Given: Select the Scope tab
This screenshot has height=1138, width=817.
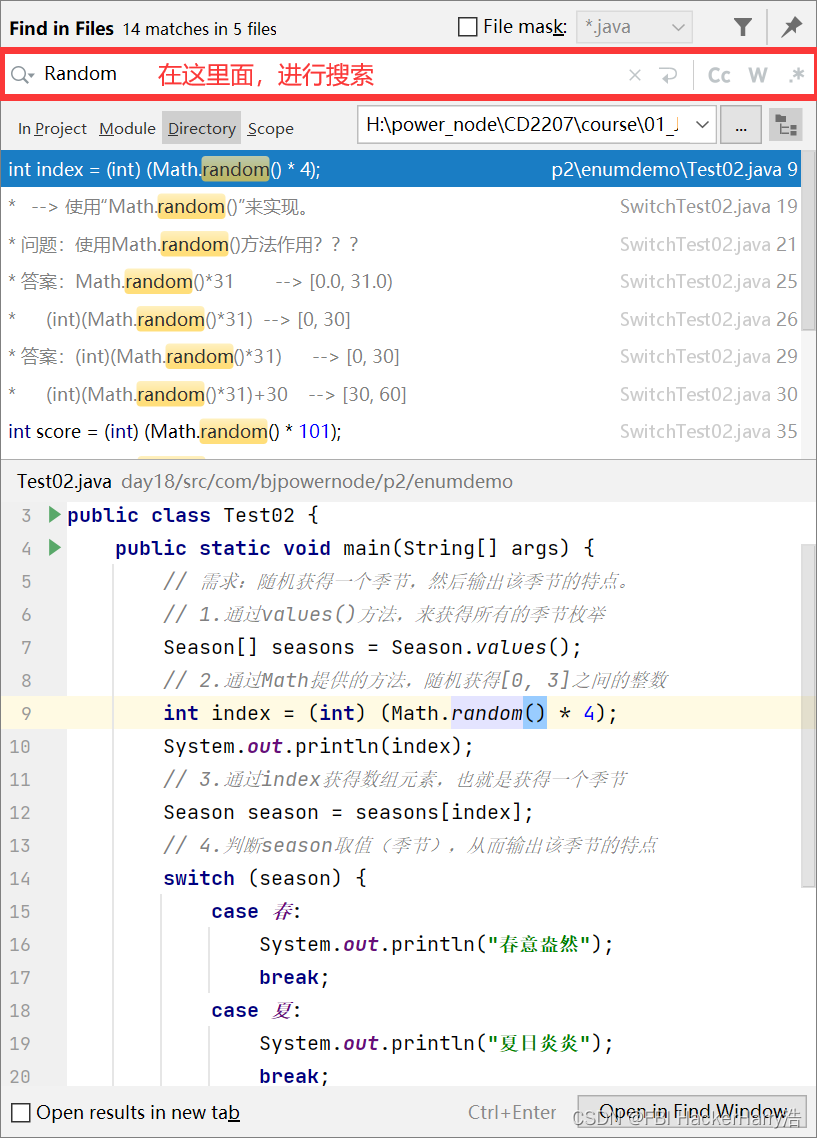Looking at the screenshot, I should 271,128.
